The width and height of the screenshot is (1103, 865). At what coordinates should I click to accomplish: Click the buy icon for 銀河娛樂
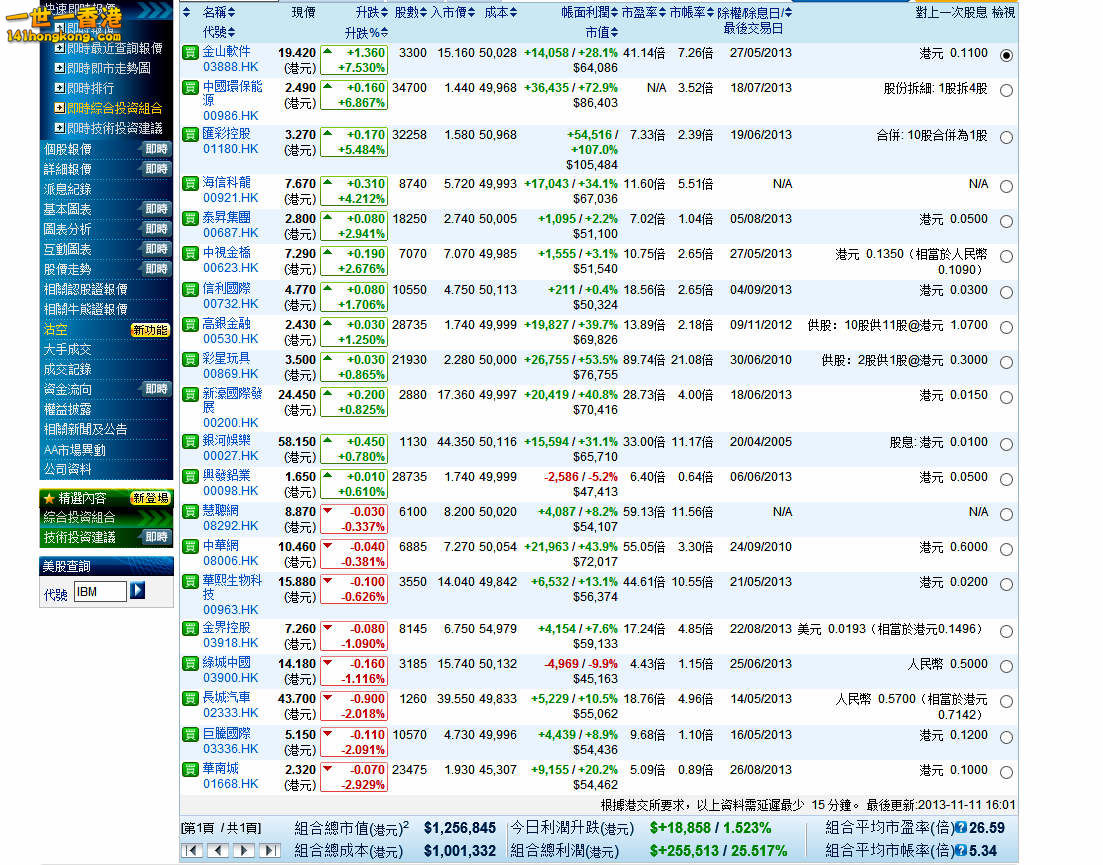[x=190, y=442]
